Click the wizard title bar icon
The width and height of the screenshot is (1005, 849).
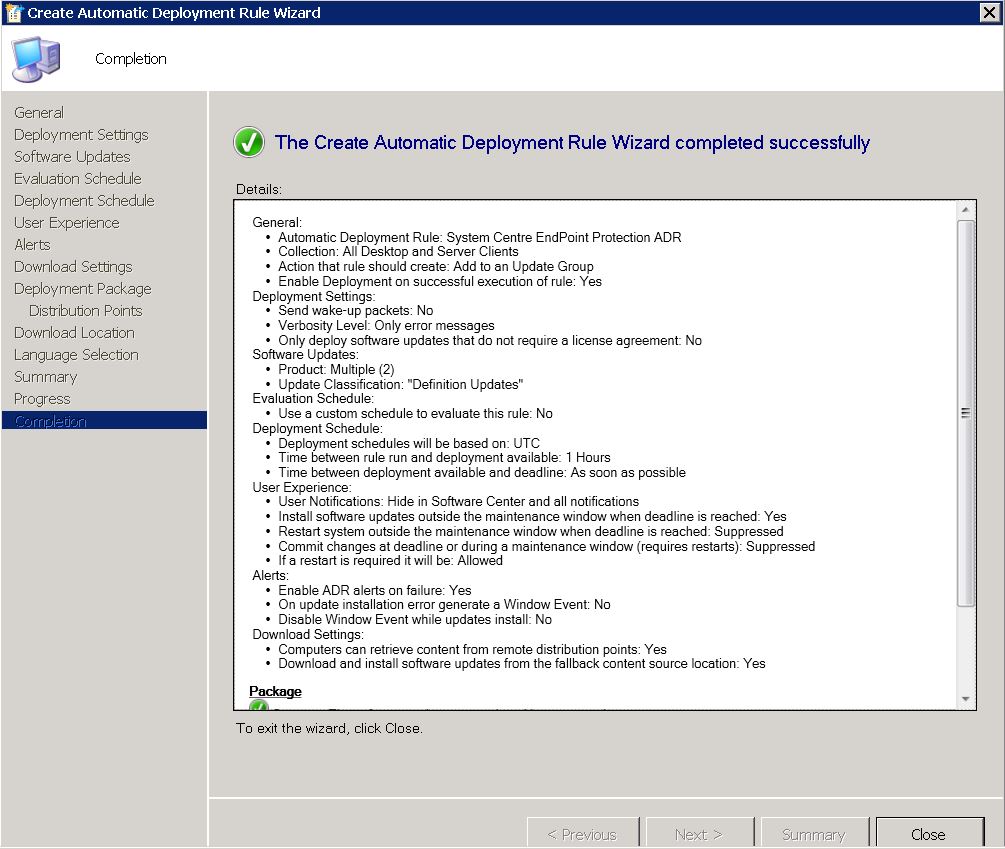pos(13,12)
